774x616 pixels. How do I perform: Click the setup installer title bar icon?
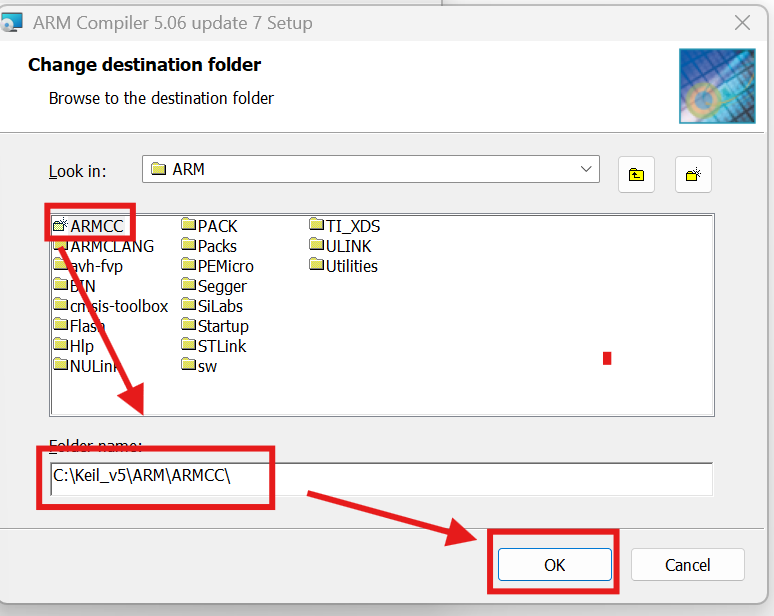[x=11, y=23]
